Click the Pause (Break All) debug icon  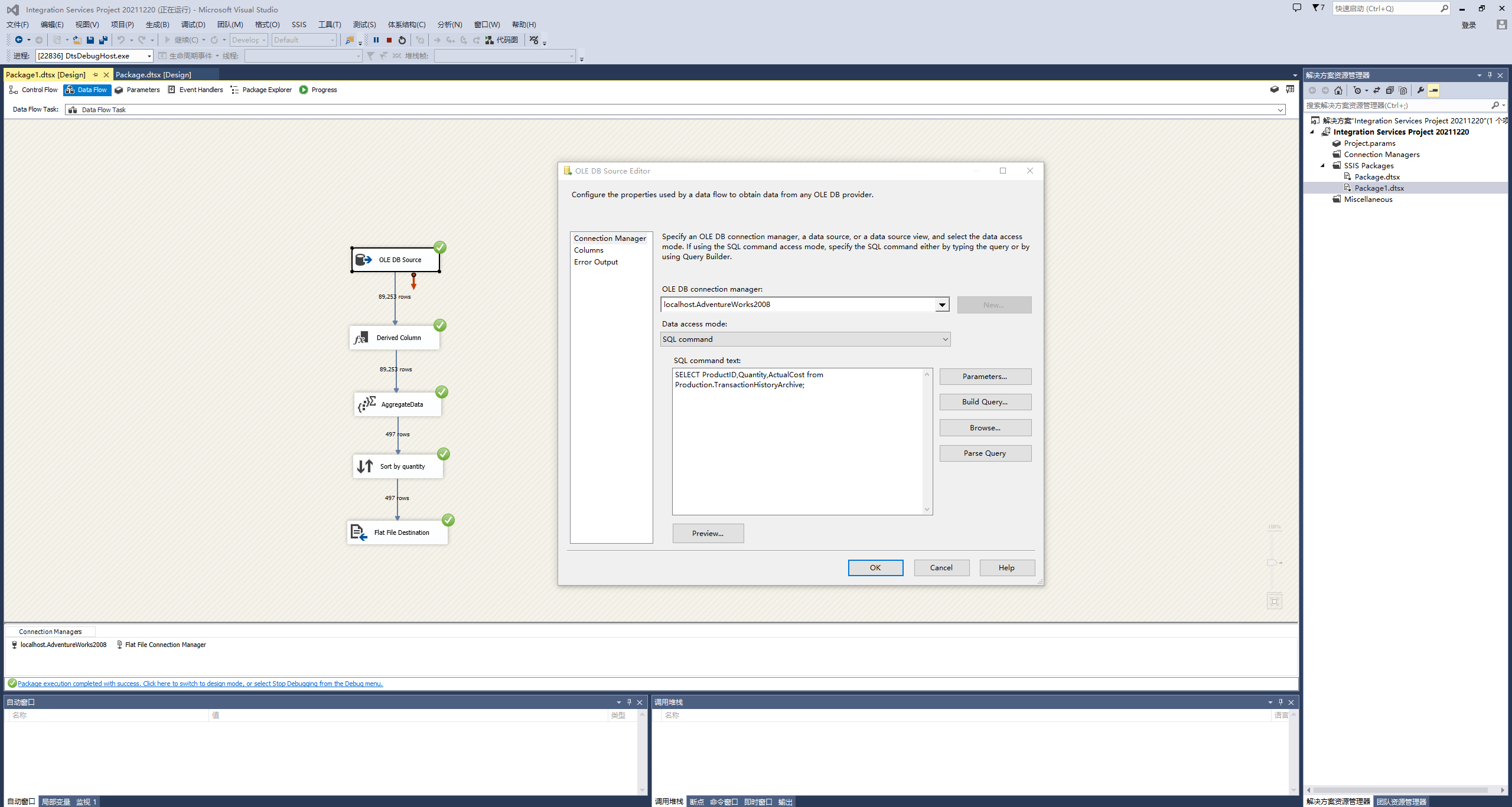click(376, 40)
